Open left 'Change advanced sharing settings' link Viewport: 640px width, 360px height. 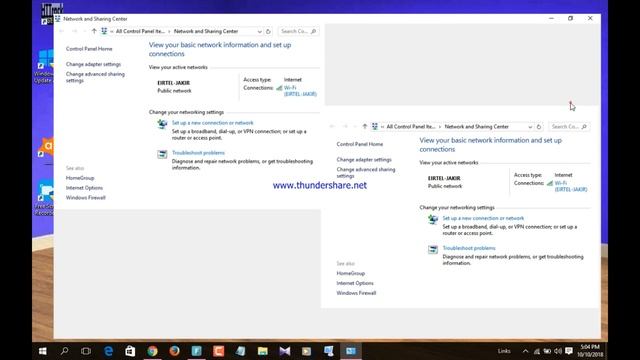(95, 77)
